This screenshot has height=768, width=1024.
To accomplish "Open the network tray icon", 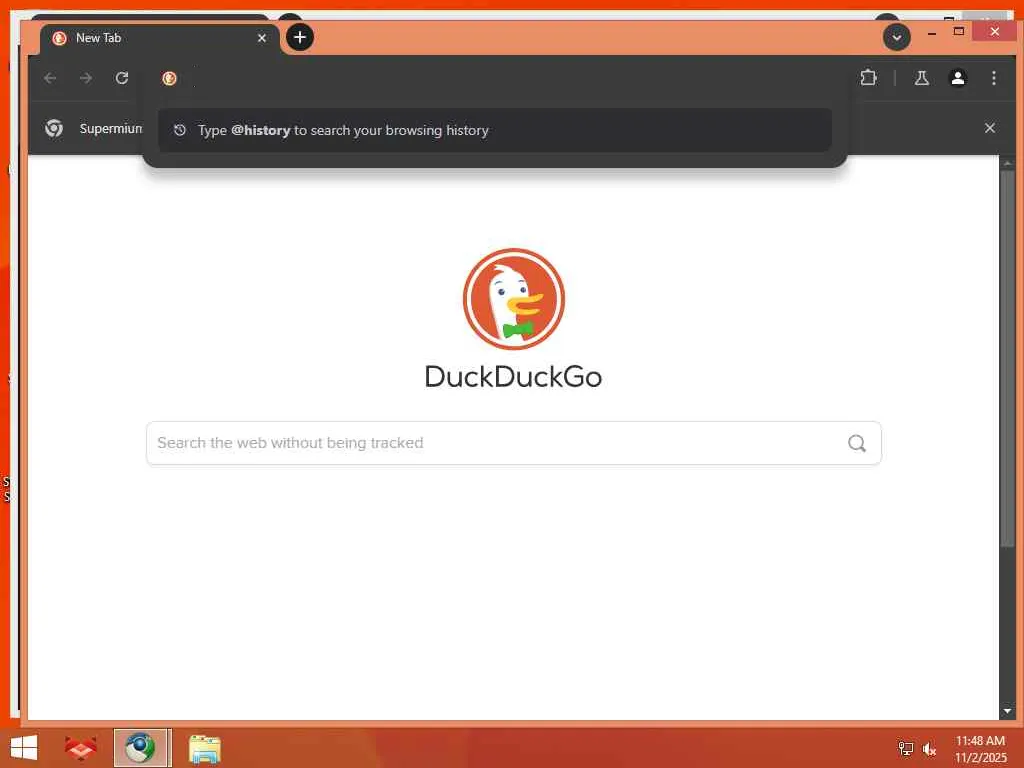I will tap(905, 748).
